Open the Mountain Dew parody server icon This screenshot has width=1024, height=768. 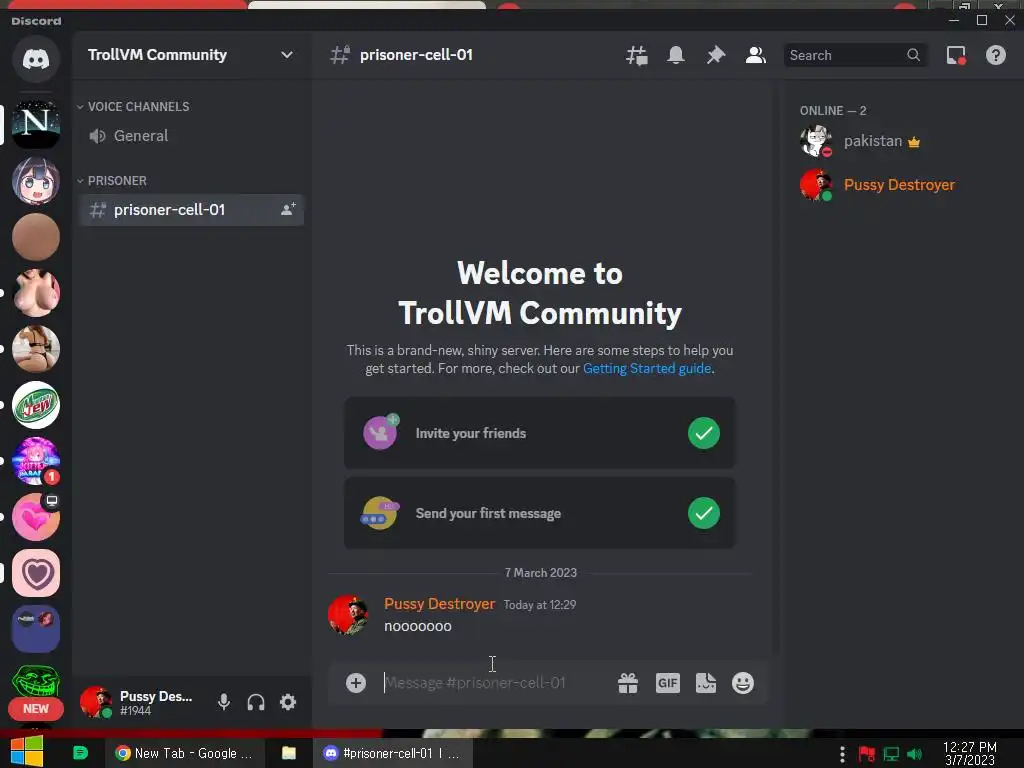[36, 405]
